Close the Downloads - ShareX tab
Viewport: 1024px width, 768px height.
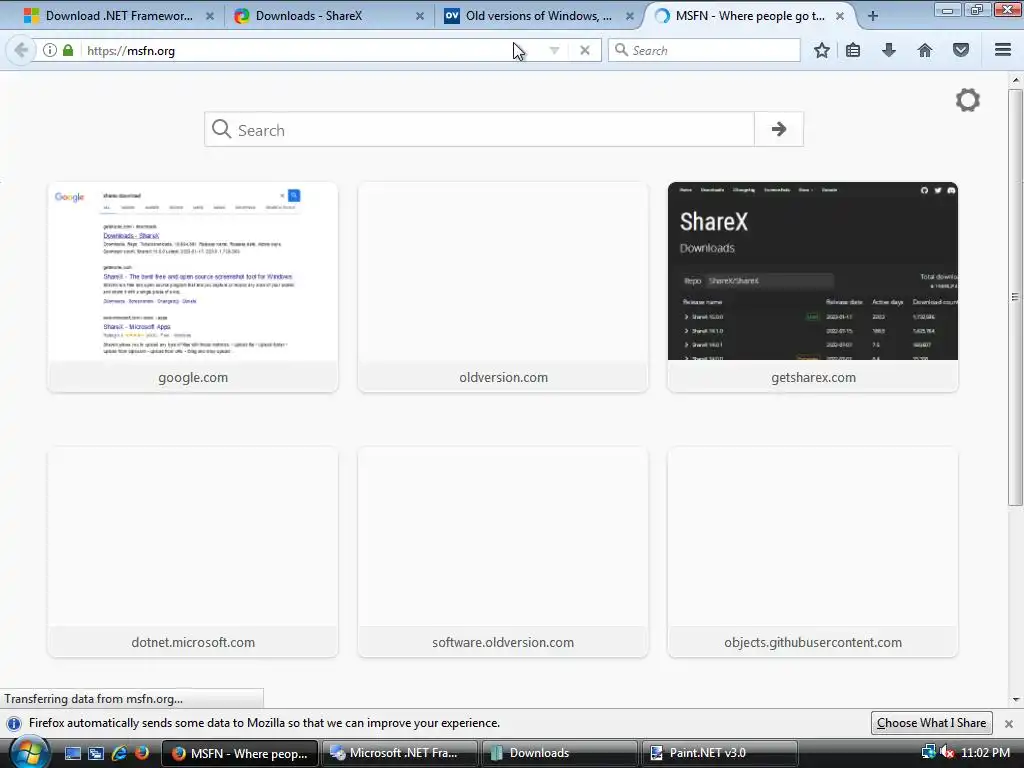pos(420,16)
